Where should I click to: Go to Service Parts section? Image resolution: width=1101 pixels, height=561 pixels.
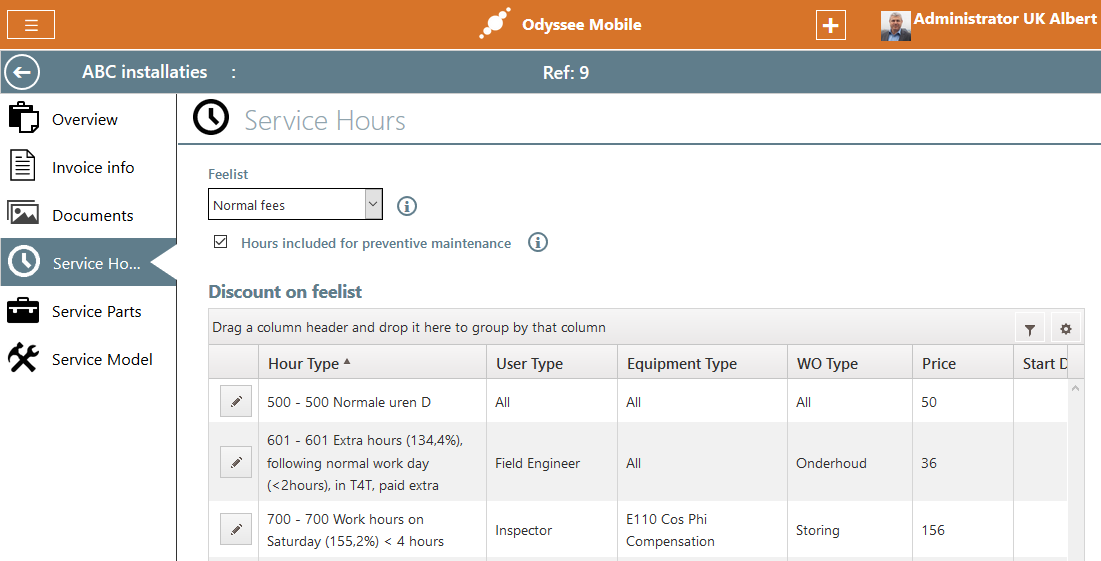pyautogui.click(x=96, y=312)
